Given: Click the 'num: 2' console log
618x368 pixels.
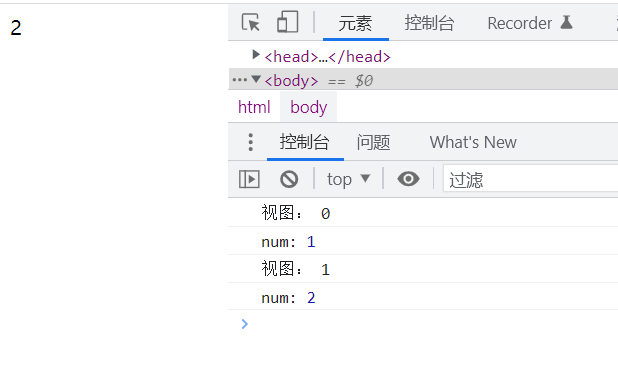Looking at the screenshot, I should [423, 297].
